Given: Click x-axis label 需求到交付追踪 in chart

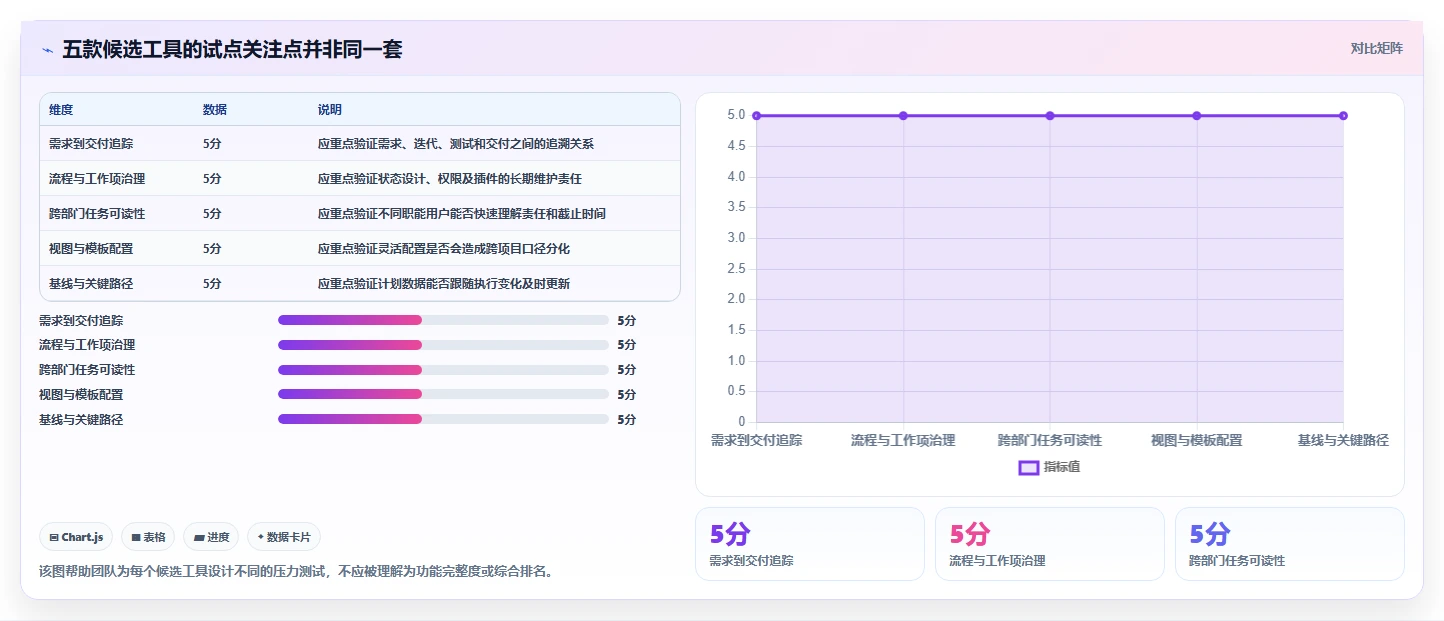Looking at the screenshot, I should tap(756, 440).
